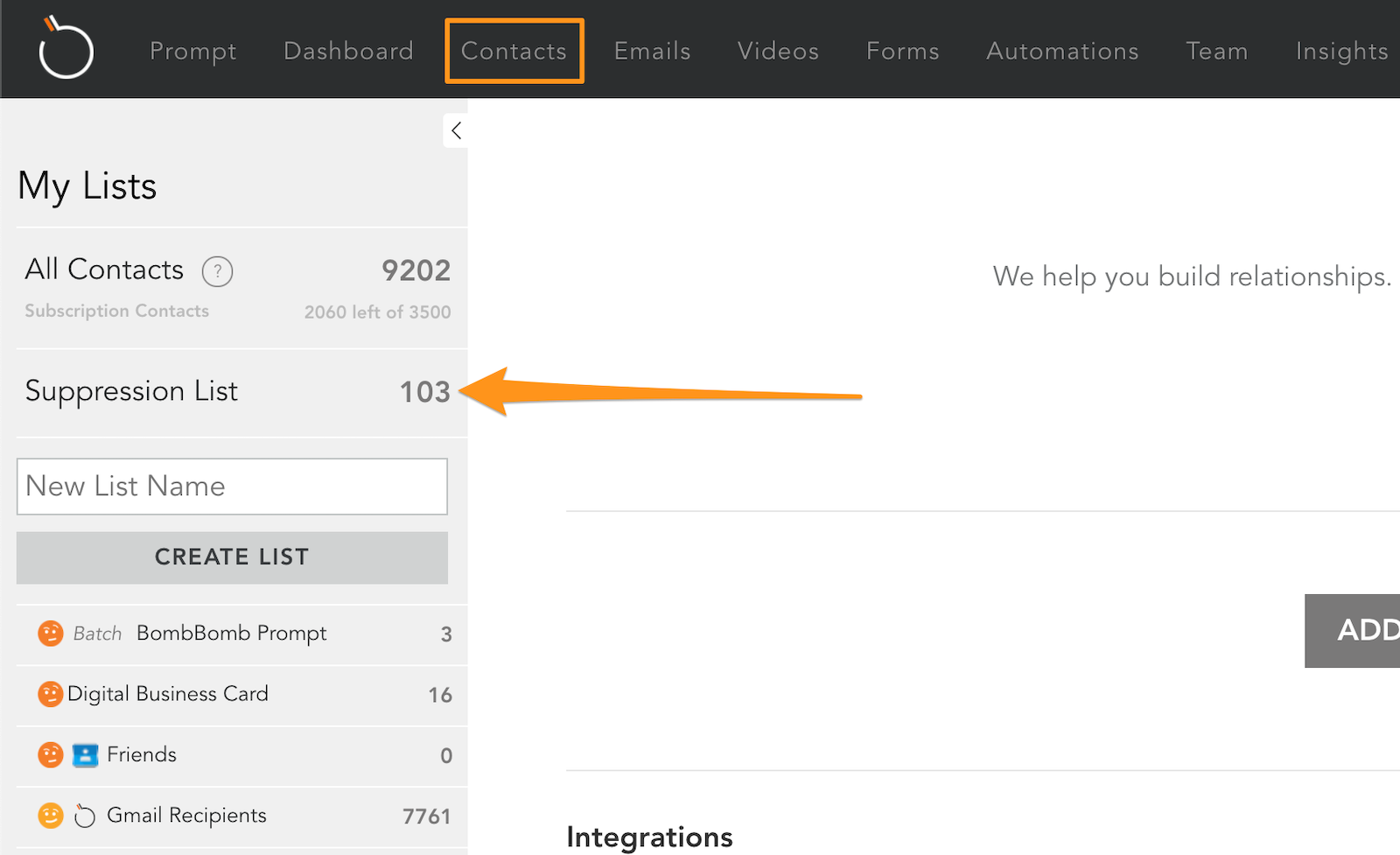The image size is (1400, 855).
Task: Click the '2060 left of 3500' text
Action: click(377, 312)
